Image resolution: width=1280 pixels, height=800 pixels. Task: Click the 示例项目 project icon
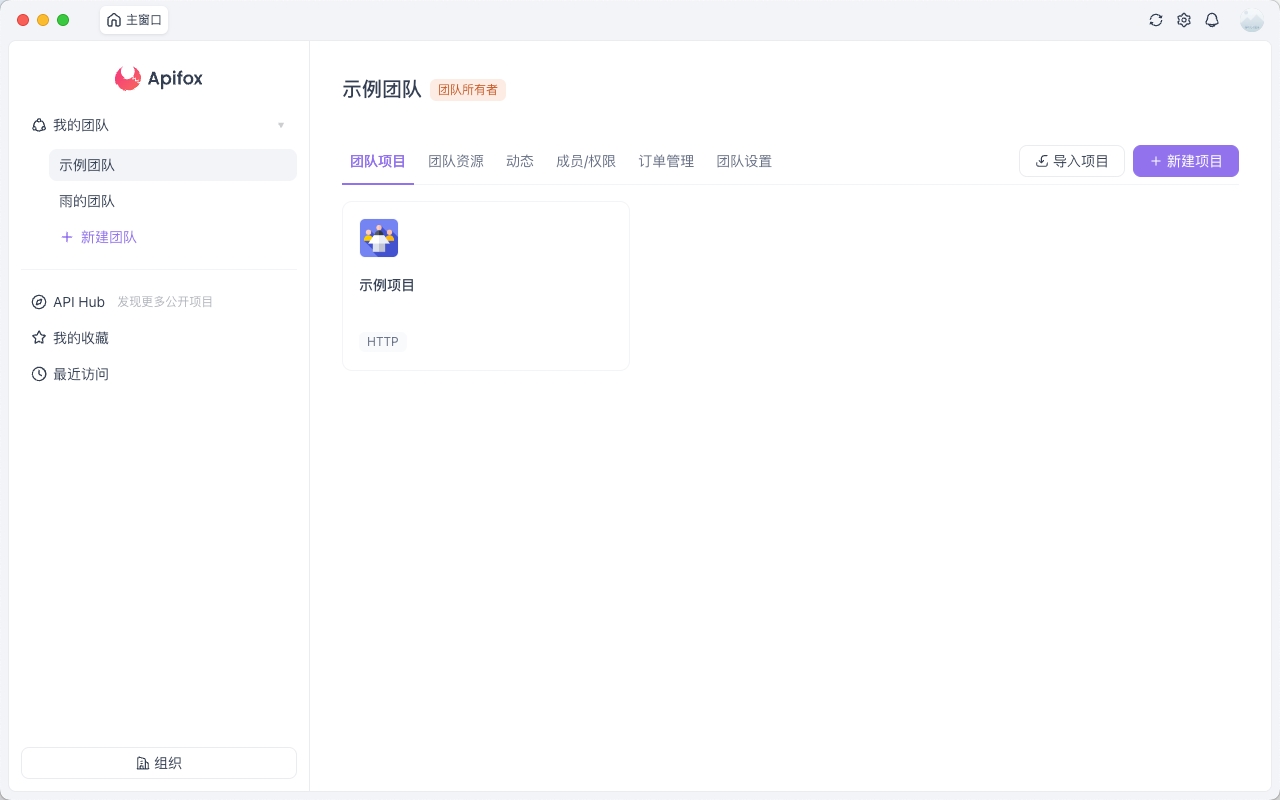(x=379, y=238)
